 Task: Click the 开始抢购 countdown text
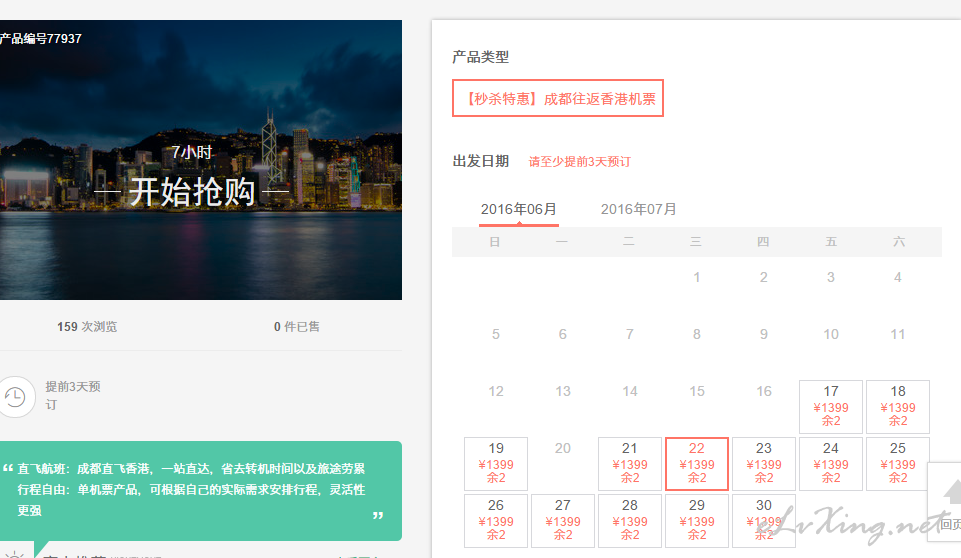(x=192, y=191)
